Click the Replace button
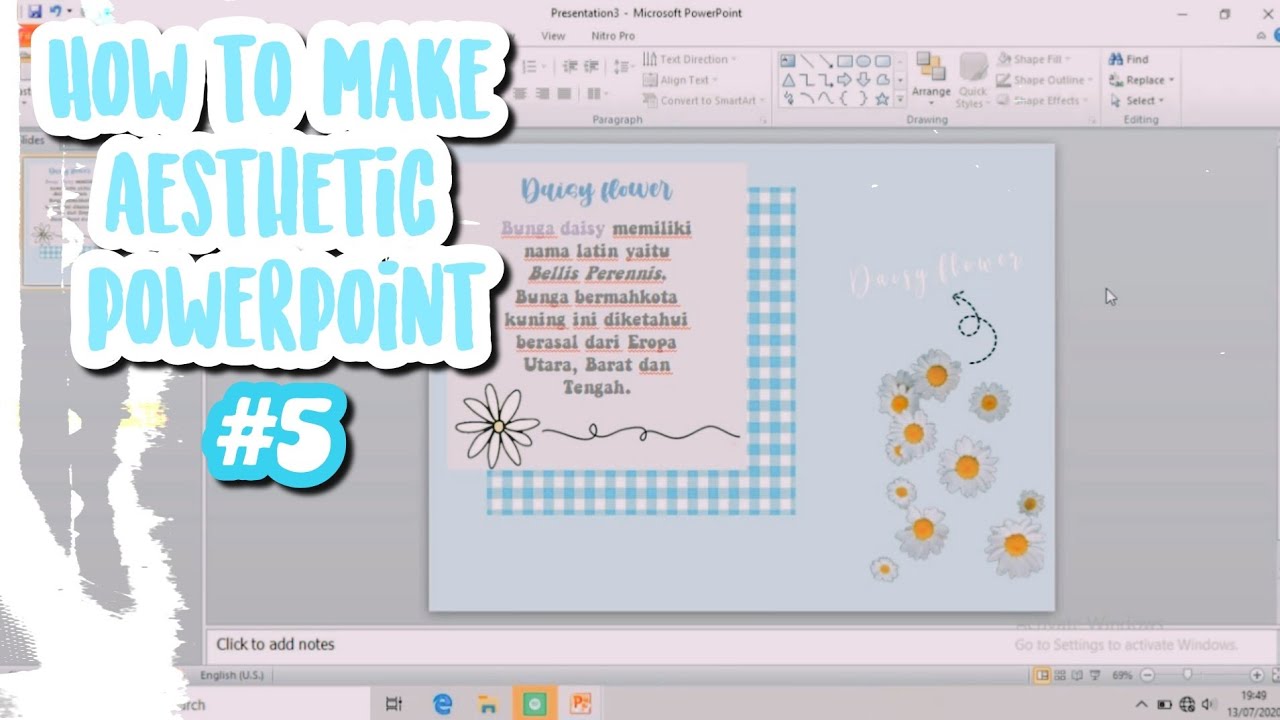The image size is (1280, 720). pos(1141,80)
